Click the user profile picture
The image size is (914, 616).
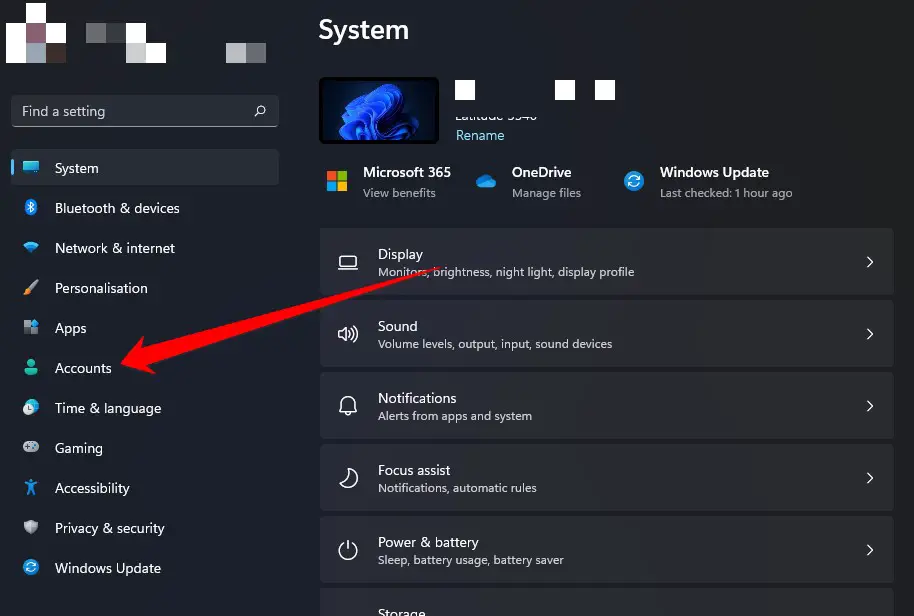click(36, 33)
